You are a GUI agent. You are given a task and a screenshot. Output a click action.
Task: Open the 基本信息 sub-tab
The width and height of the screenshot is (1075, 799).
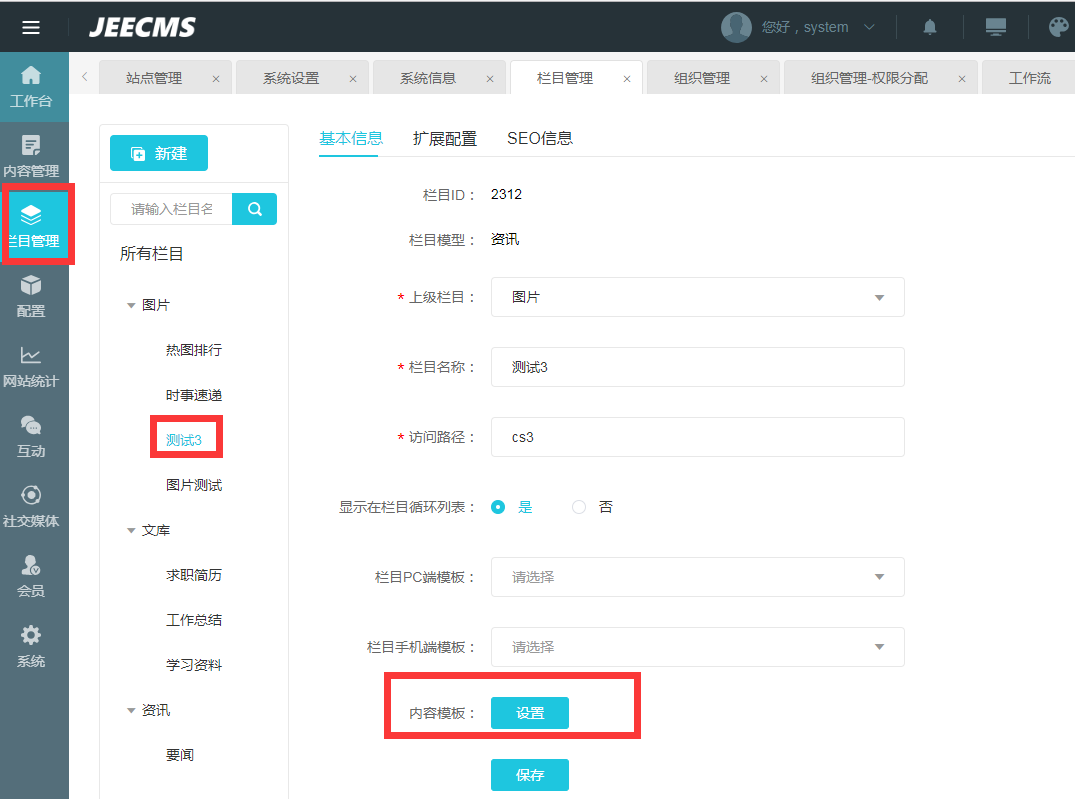pos(351,139)
